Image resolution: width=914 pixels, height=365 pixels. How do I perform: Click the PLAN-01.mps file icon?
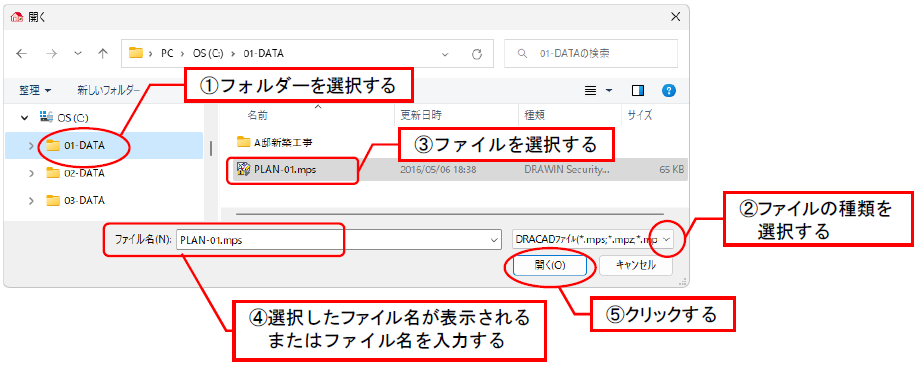[243, 170]
